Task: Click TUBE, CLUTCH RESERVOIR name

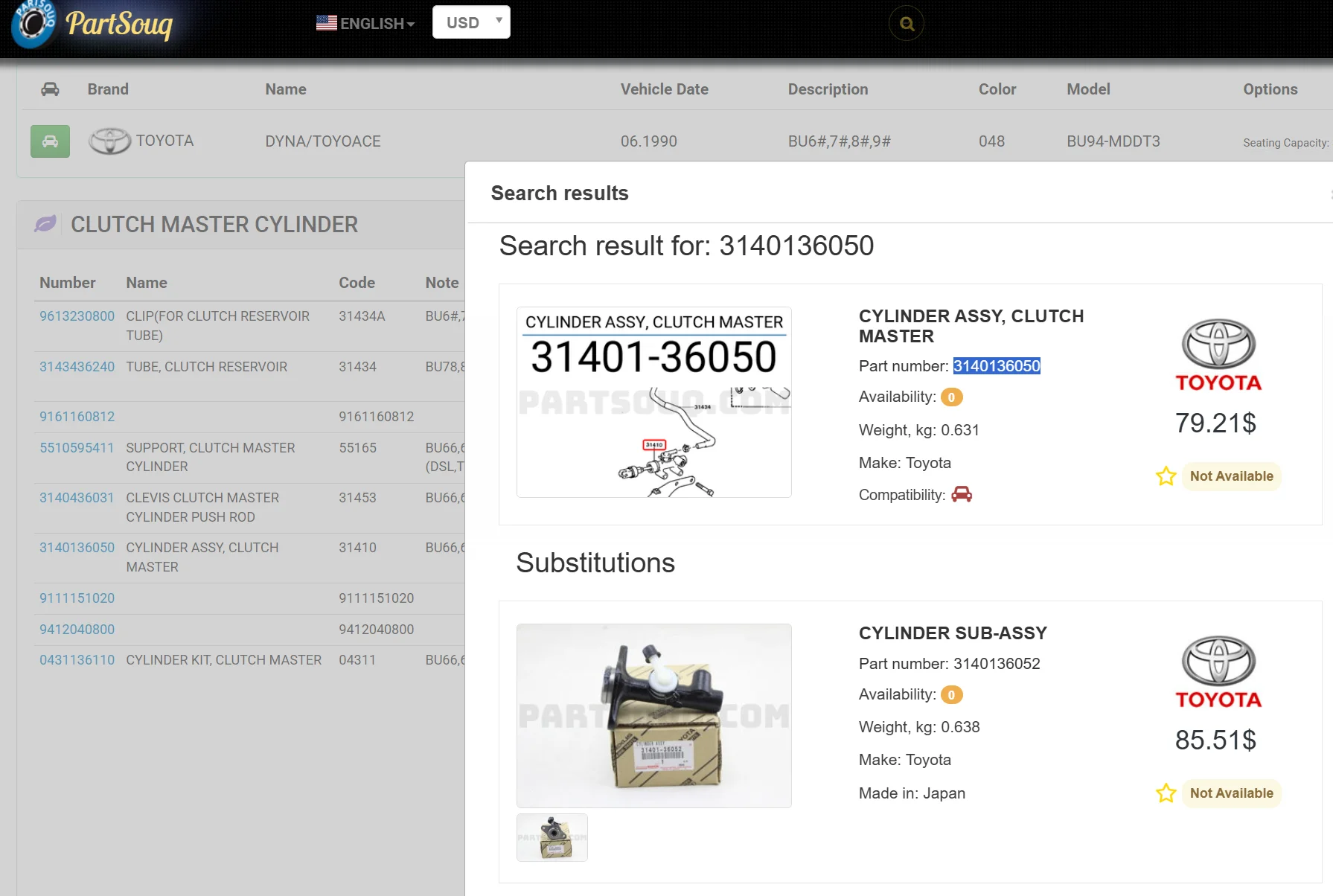Action: [207, 367]
